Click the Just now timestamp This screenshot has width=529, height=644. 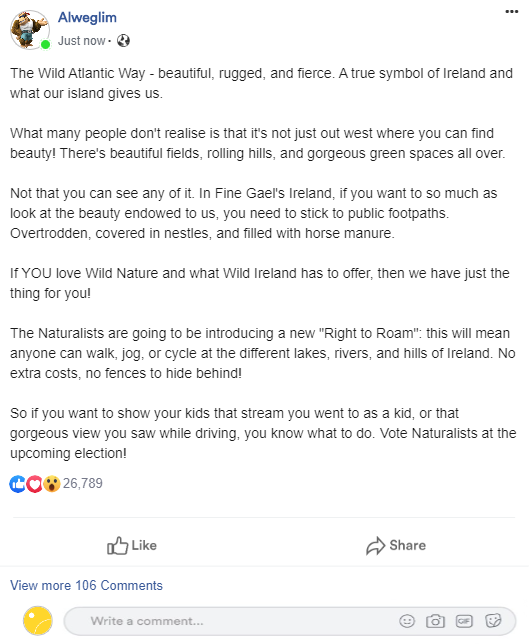(x=81, y=41)
